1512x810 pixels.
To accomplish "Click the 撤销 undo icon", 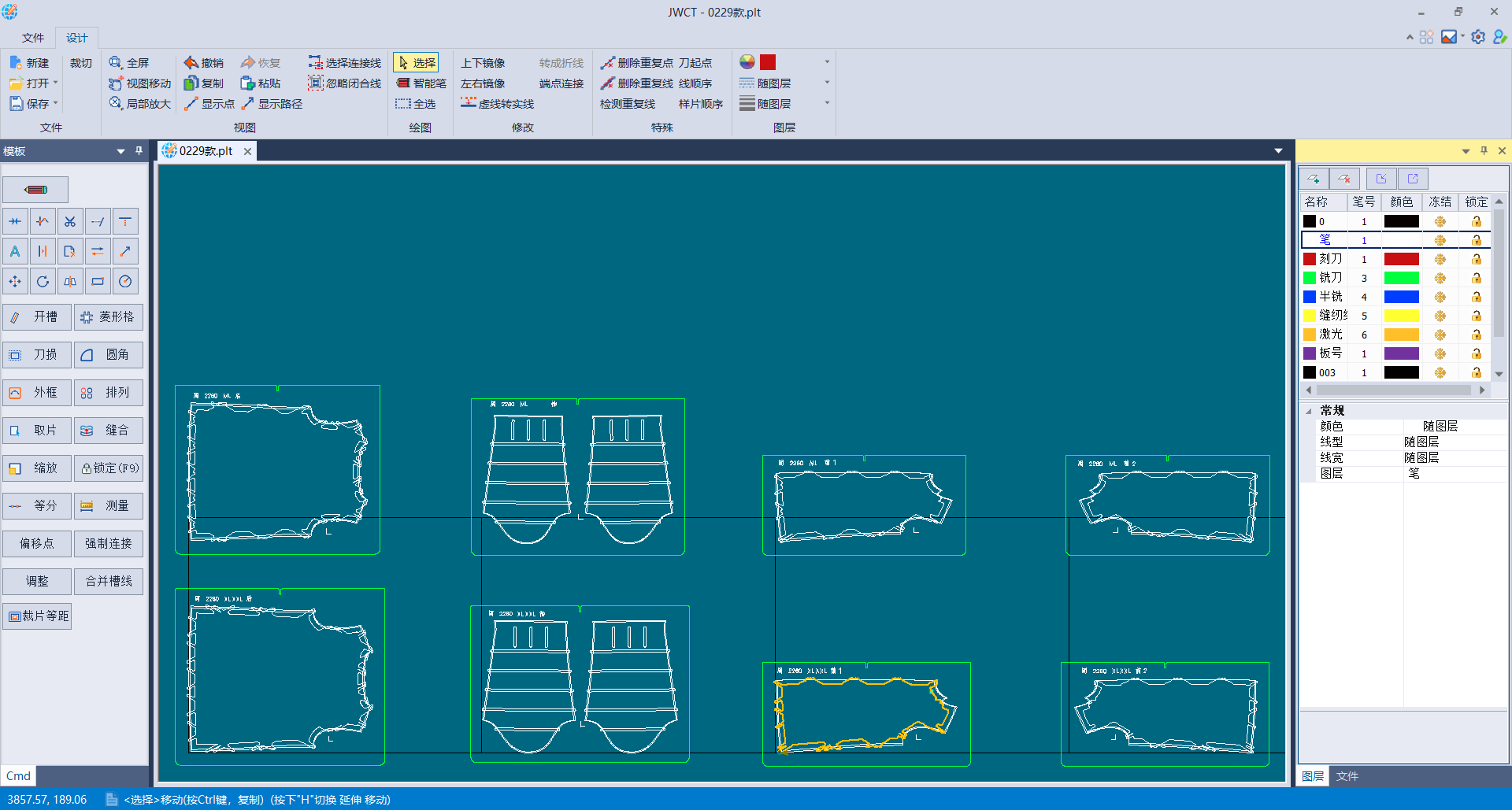I will pos(191,63).
